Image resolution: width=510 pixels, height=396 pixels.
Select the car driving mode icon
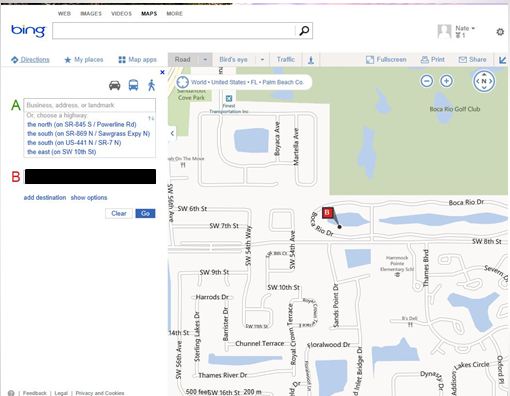115,85
